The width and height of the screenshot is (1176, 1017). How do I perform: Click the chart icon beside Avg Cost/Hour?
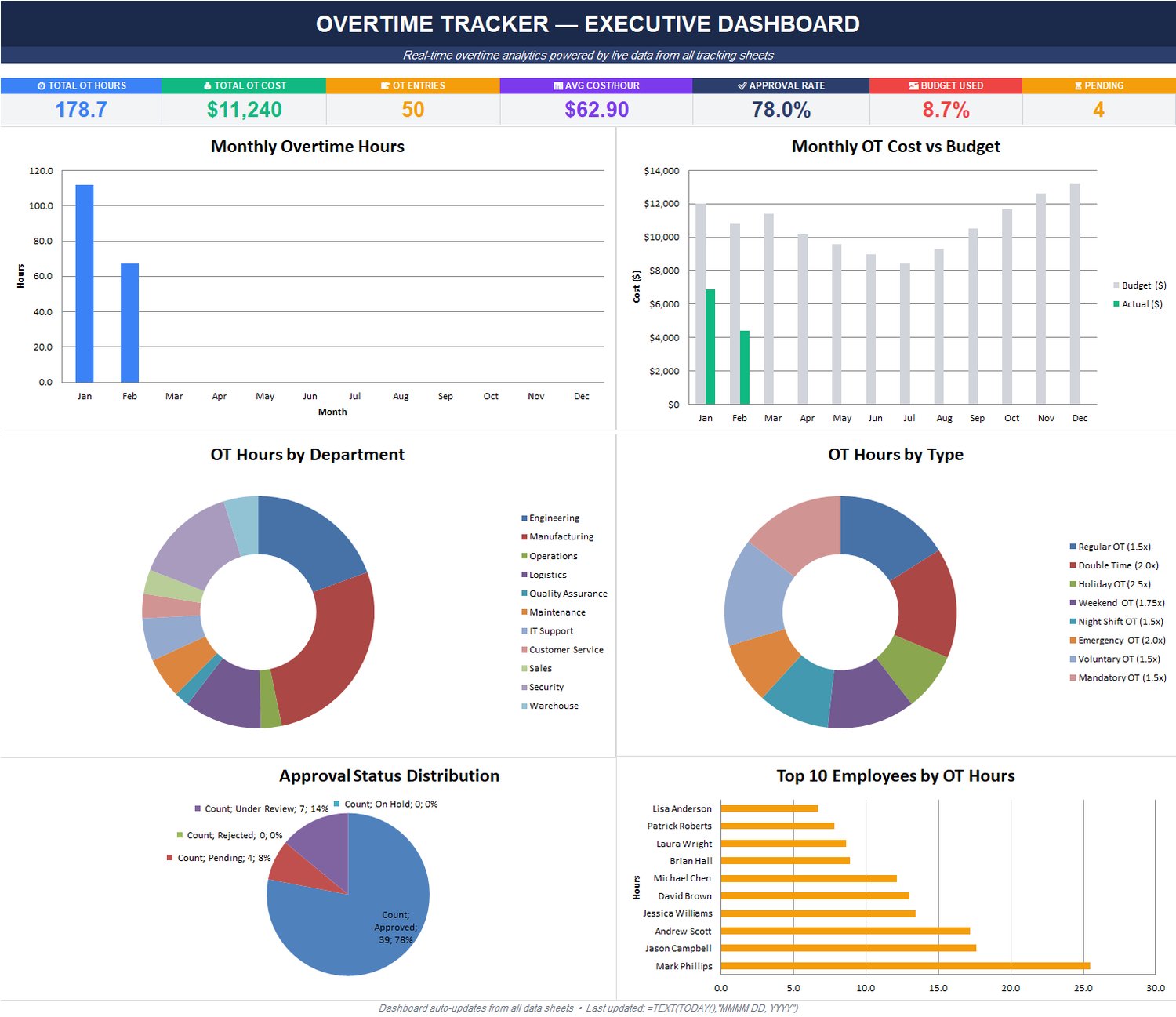coord(558,86)
